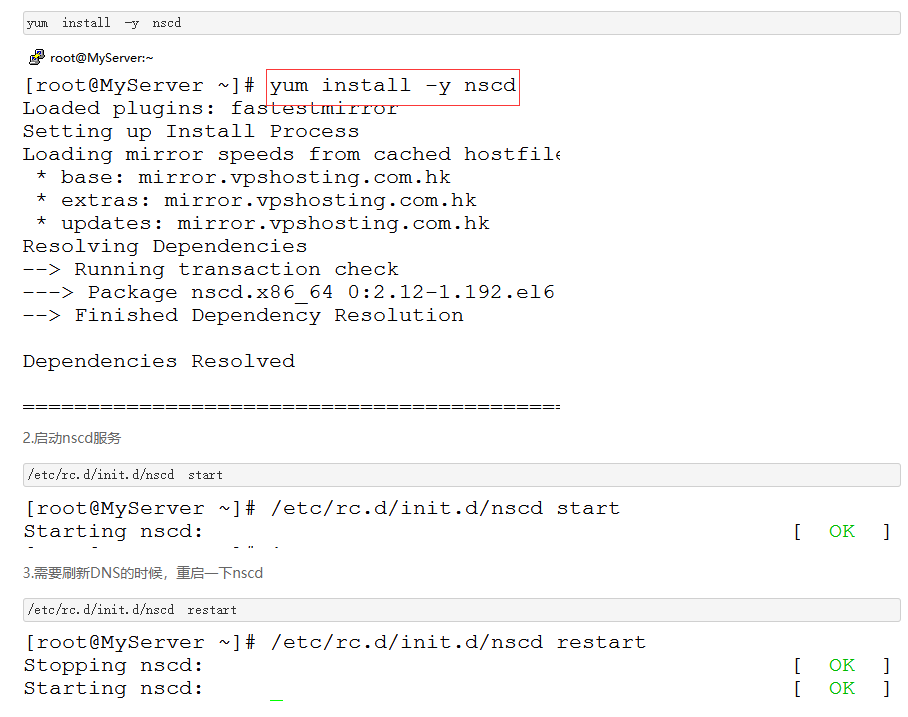Click the "Dependencies Resolved" text
This screenshot has height=717, width=908.
click(x=159, y=361)
